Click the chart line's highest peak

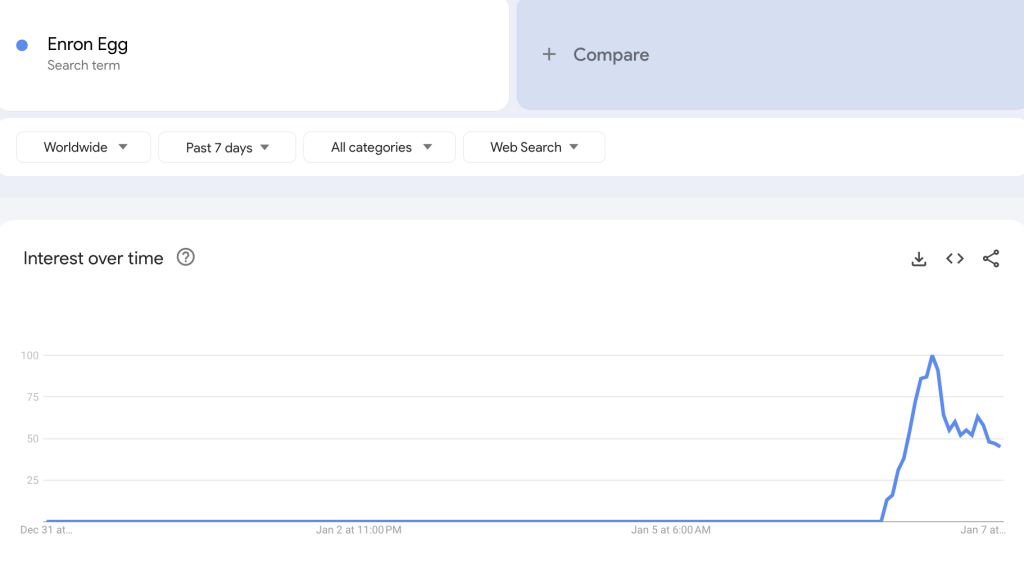pyautogui.click(x=932, y=356)
